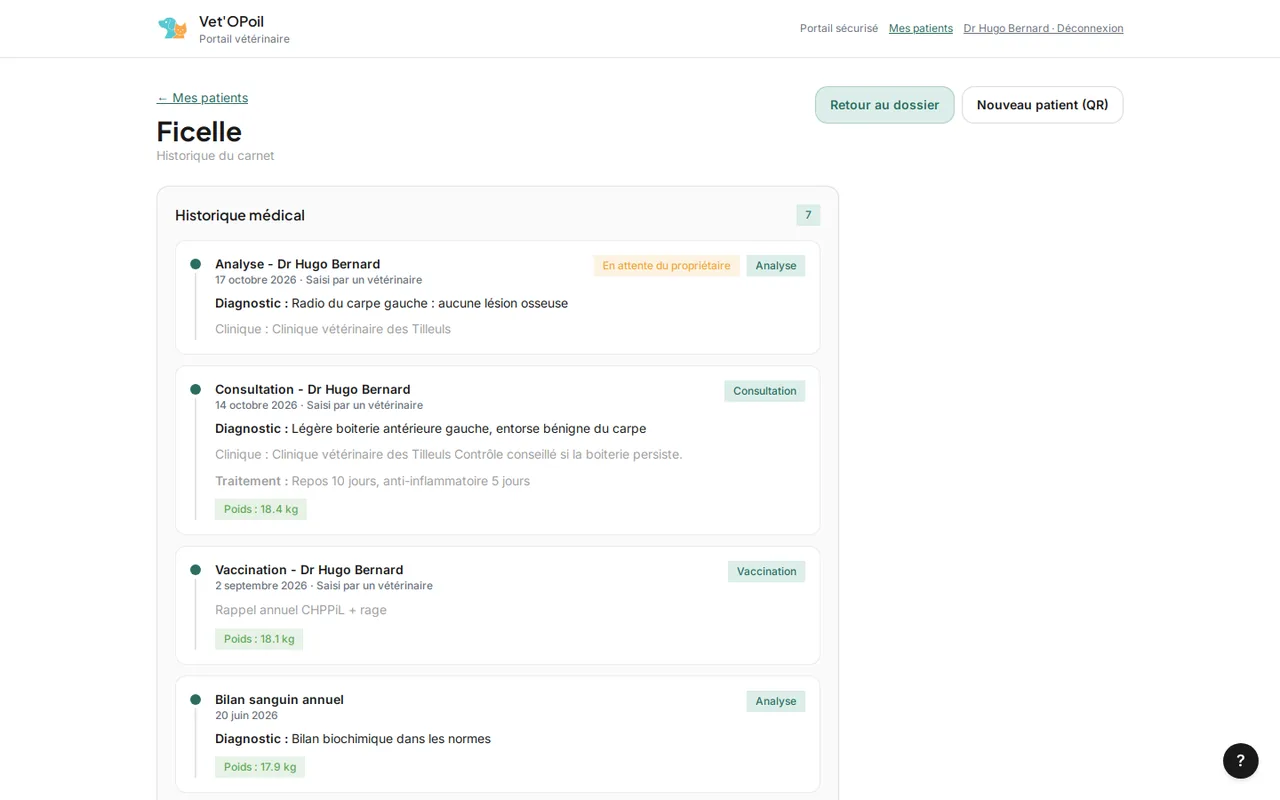1280x800 pixels.
Task: Click the Traitement line with Repos 10 jours
Action: click(372, 481)
